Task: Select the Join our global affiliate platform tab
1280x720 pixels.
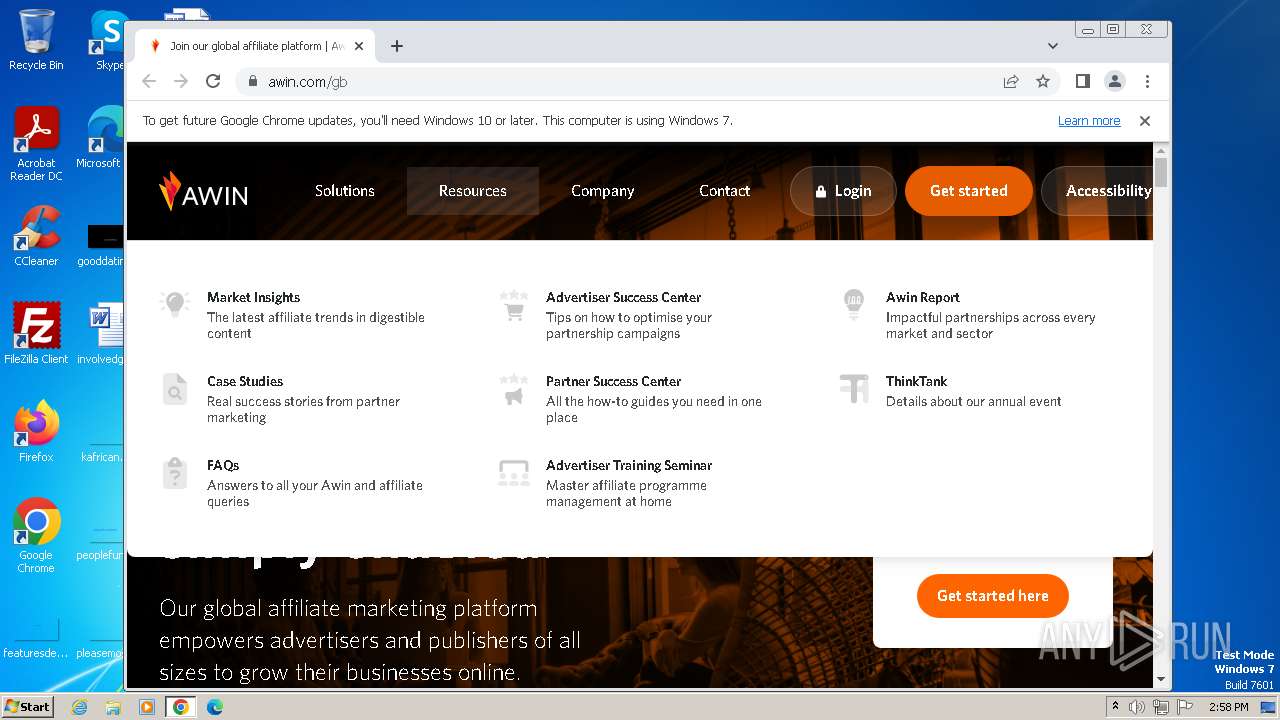Action: (x=254, y=46)
